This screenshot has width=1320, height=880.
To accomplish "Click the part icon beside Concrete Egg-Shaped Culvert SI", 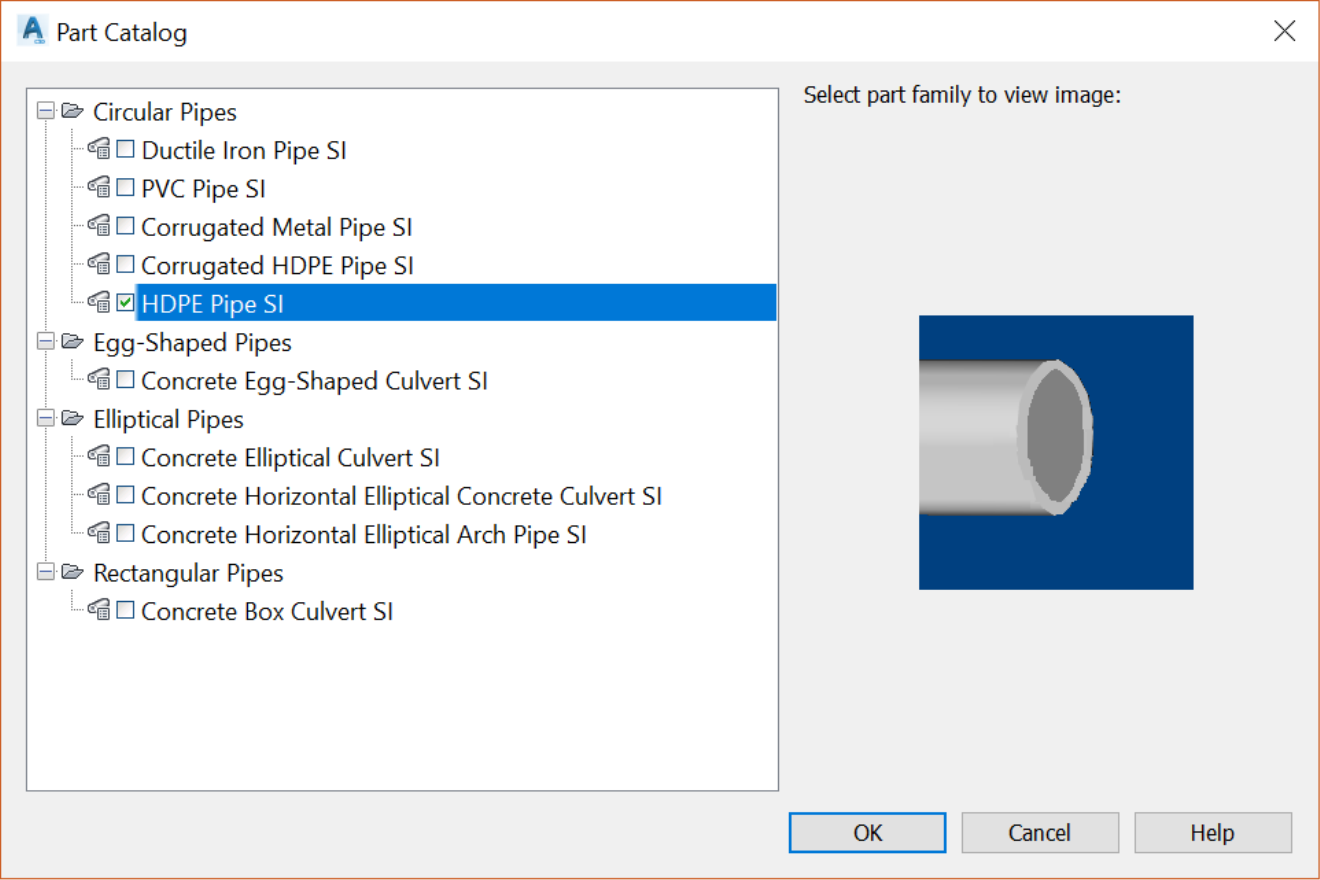I will pyautogui.click(x=99, y=380).
